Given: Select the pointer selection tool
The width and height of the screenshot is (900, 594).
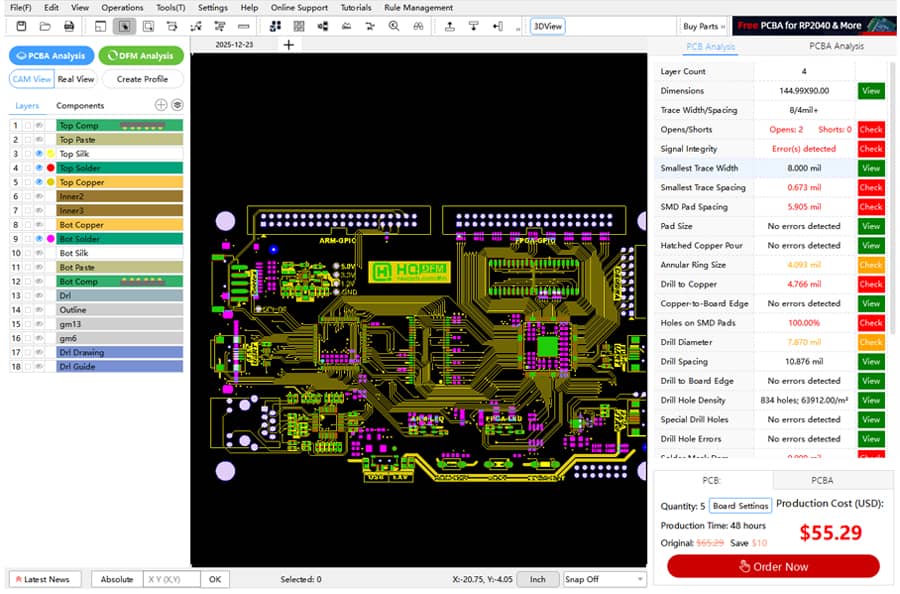Looking at the screenshot, I should (x=123, y=26).
